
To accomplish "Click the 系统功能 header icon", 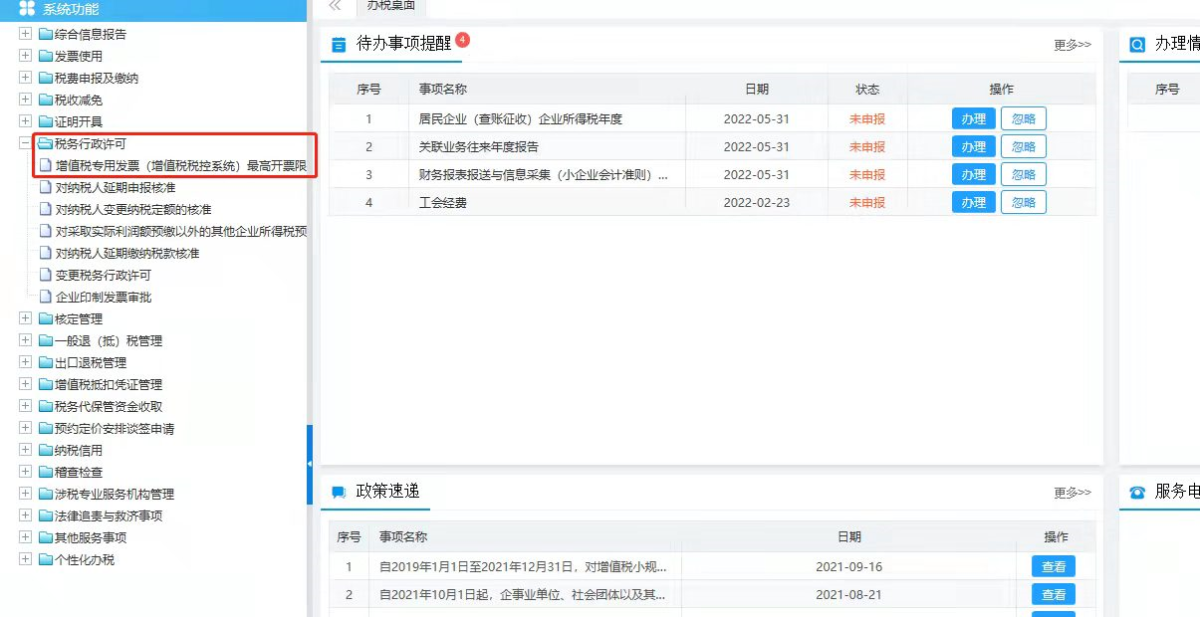I will tap(27, 9).
